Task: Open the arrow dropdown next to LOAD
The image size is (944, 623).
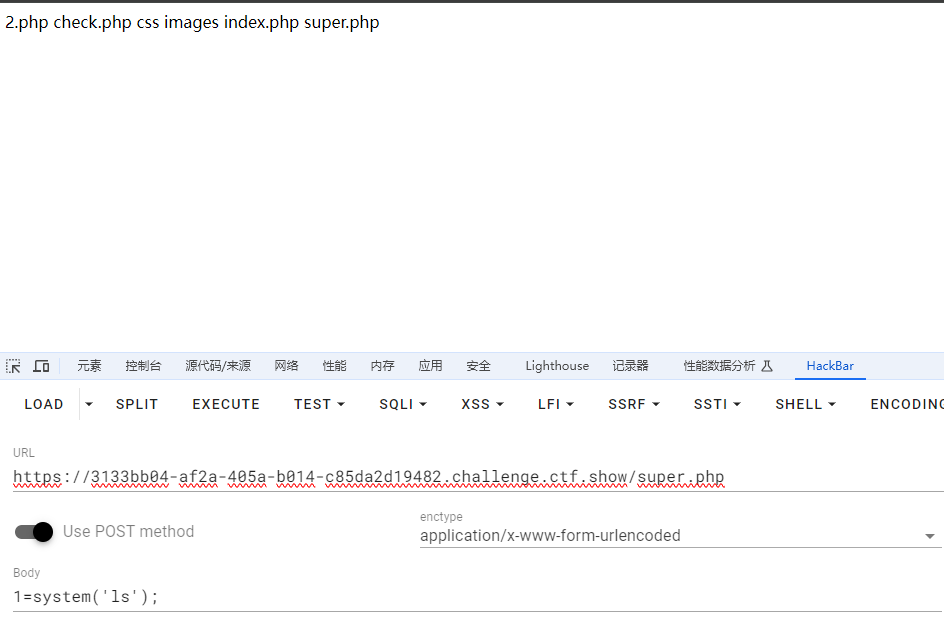Action: click(88, 405)
